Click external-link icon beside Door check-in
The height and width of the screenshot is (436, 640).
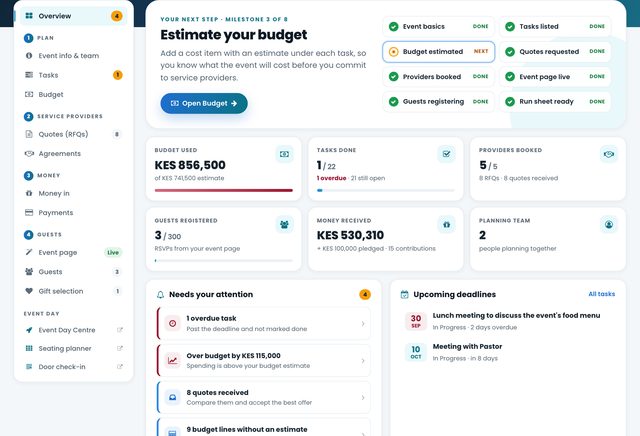120,367
